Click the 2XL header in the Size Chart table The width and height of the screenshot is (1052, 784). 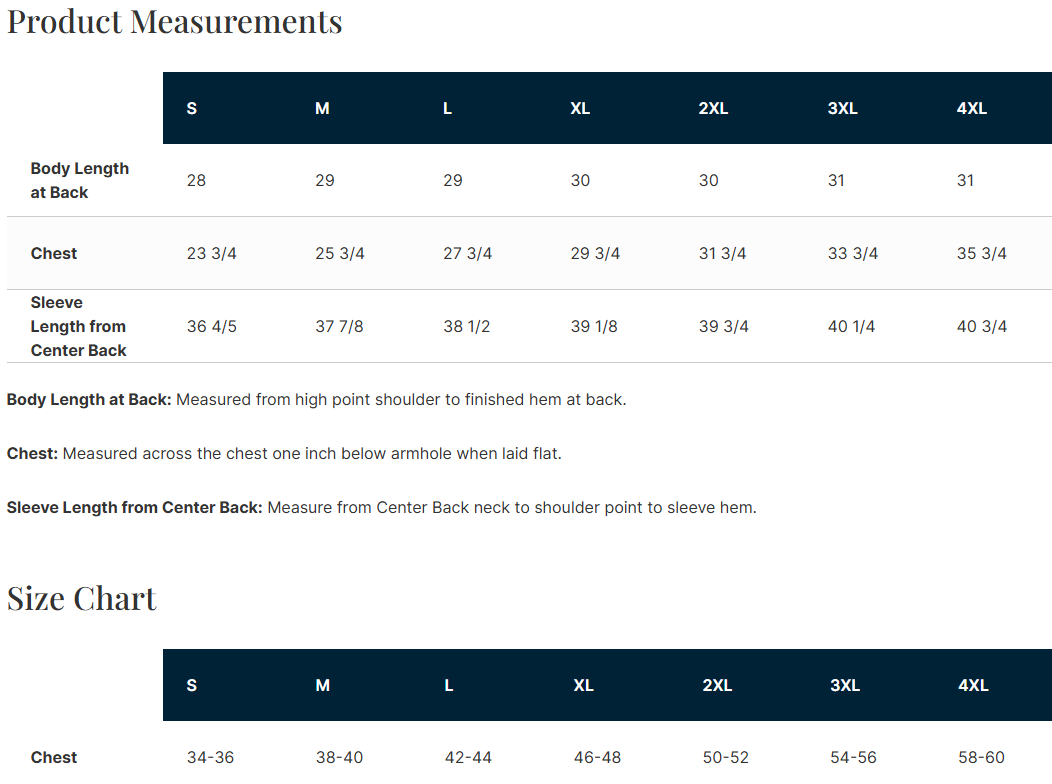(x=717, y=685)
